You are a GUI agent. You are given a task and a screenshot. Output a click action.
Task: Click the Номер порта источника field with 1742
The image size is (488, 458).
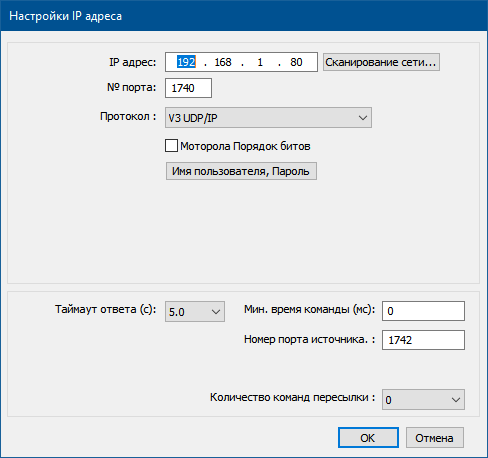[423, 340]
